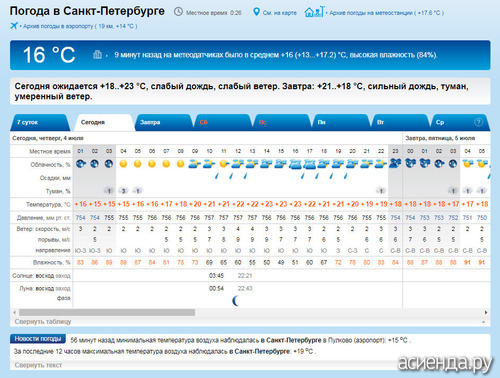Click the cloudiness icon at hour 19
The width and height of the screenshot is (500, 378).
(338, 164)
